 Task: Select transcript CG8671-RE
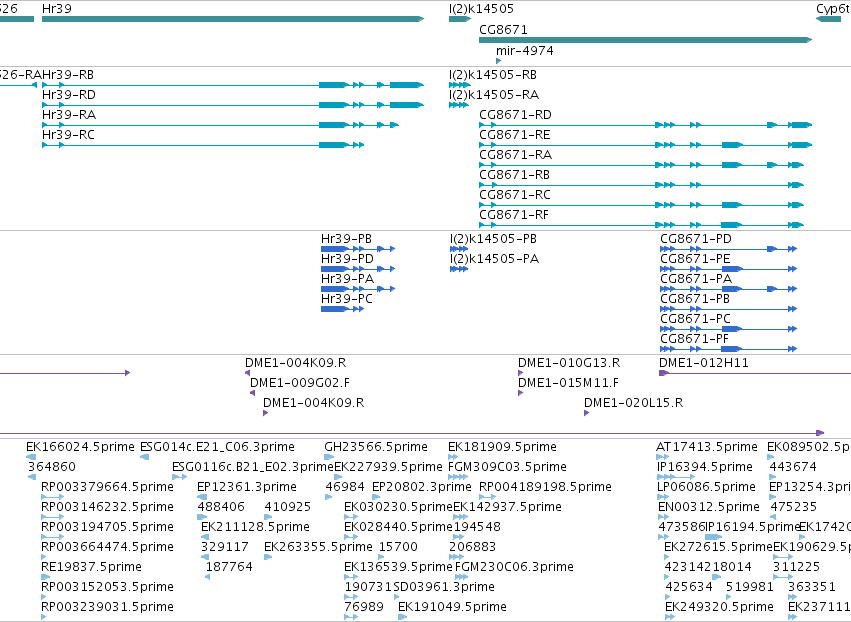(515, 135)
